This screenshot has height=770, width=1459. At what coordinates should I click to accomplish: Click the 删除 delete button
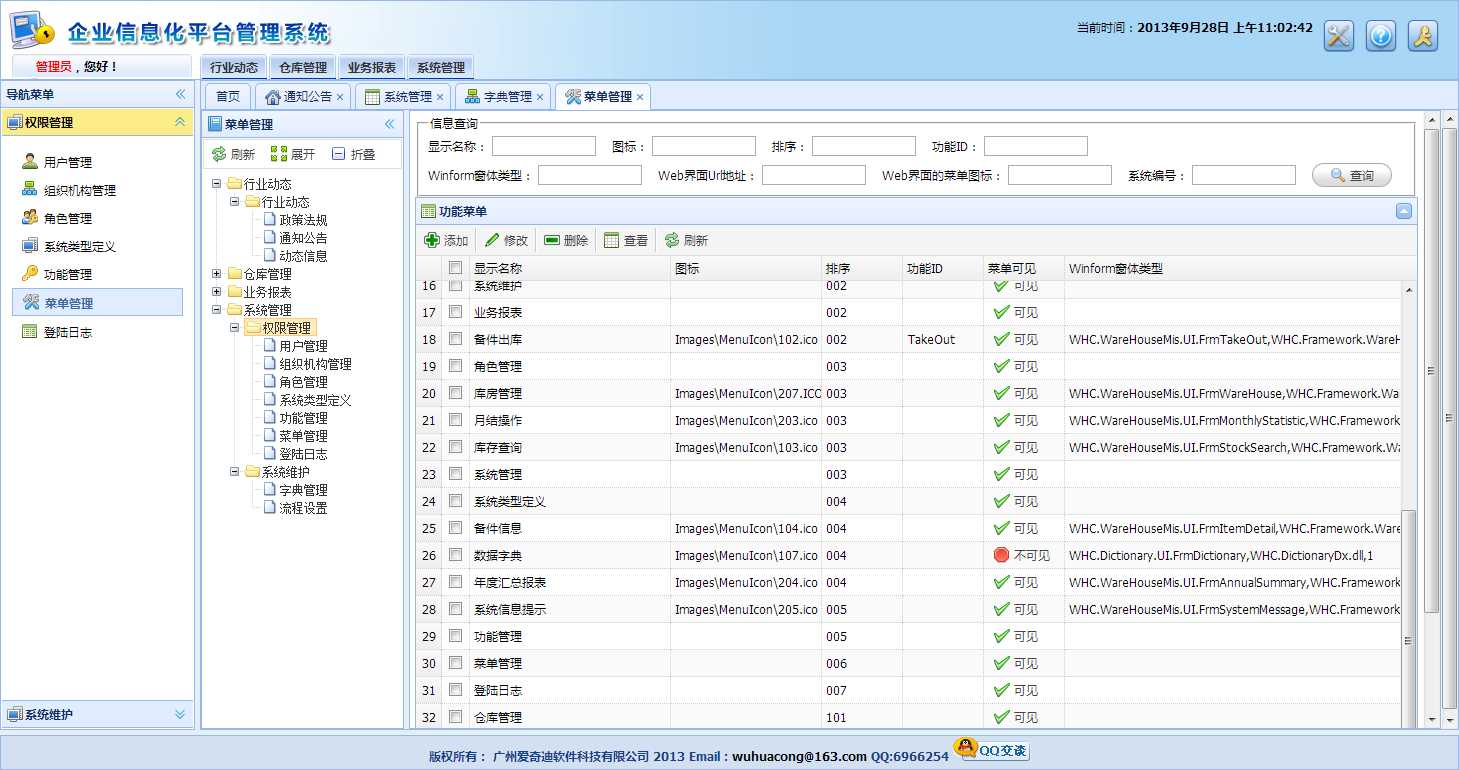(x=566, y=240)
